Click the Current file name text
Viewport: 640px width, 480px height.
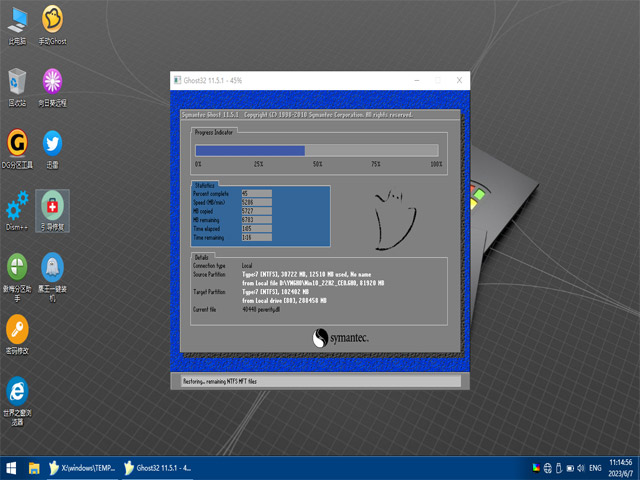tap(261, 309)
